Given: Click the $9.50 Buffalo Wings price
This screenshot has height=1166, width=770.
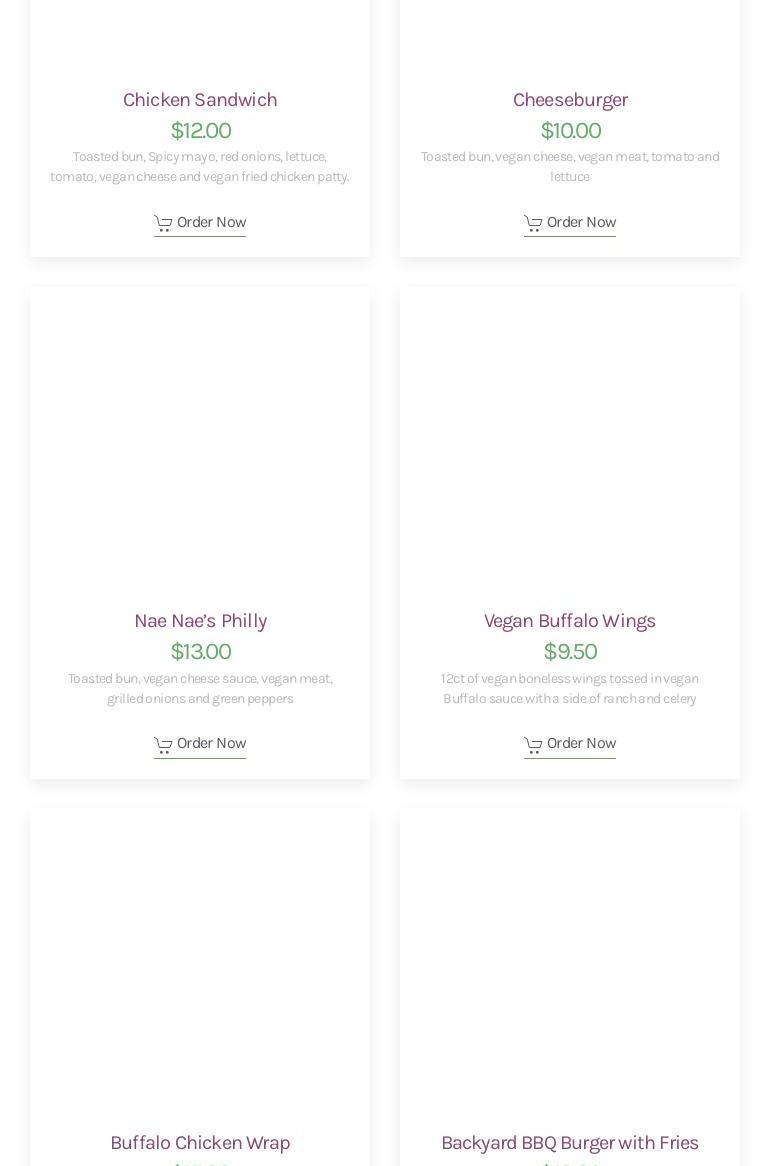Looking at the screenshot, I should 571,652.
